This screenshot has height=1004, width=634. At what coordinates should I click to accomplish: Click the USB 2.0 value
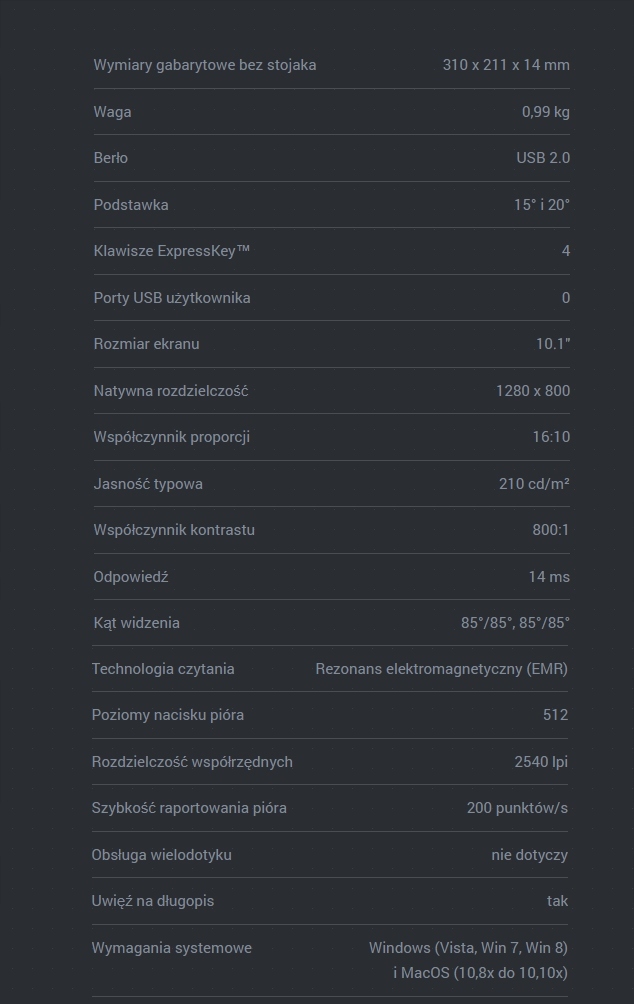(543, 158)
